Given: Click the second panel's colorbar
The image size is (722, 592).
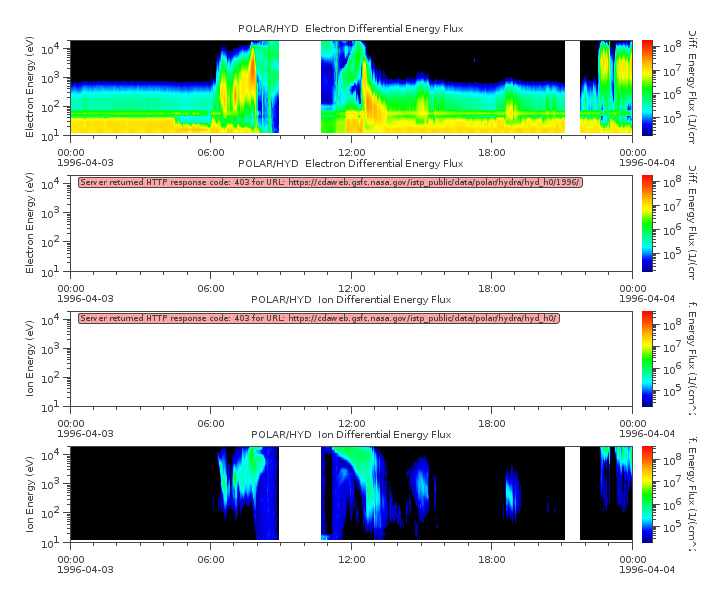Looking at the screenshot, I should 647,222.
